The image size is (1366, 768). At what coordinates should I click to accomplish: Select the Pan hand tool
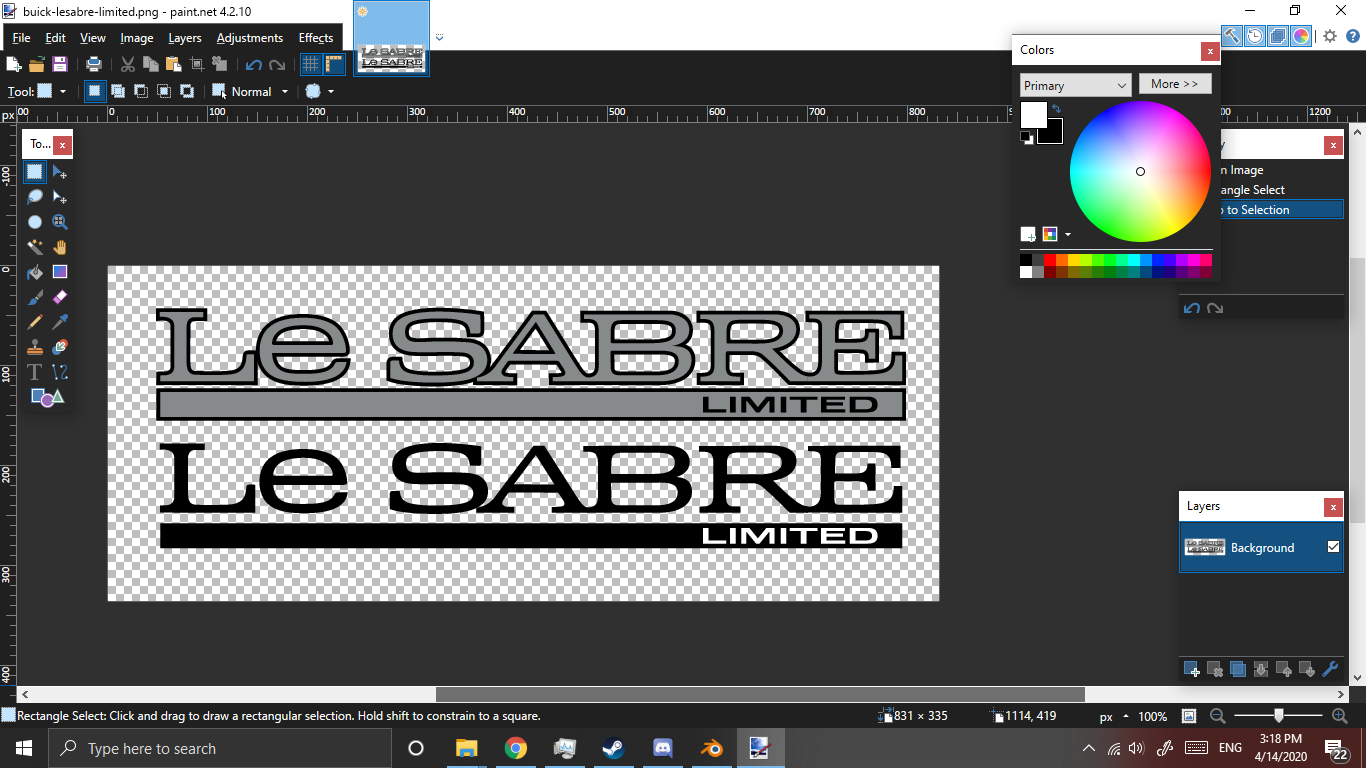point(60,247)
